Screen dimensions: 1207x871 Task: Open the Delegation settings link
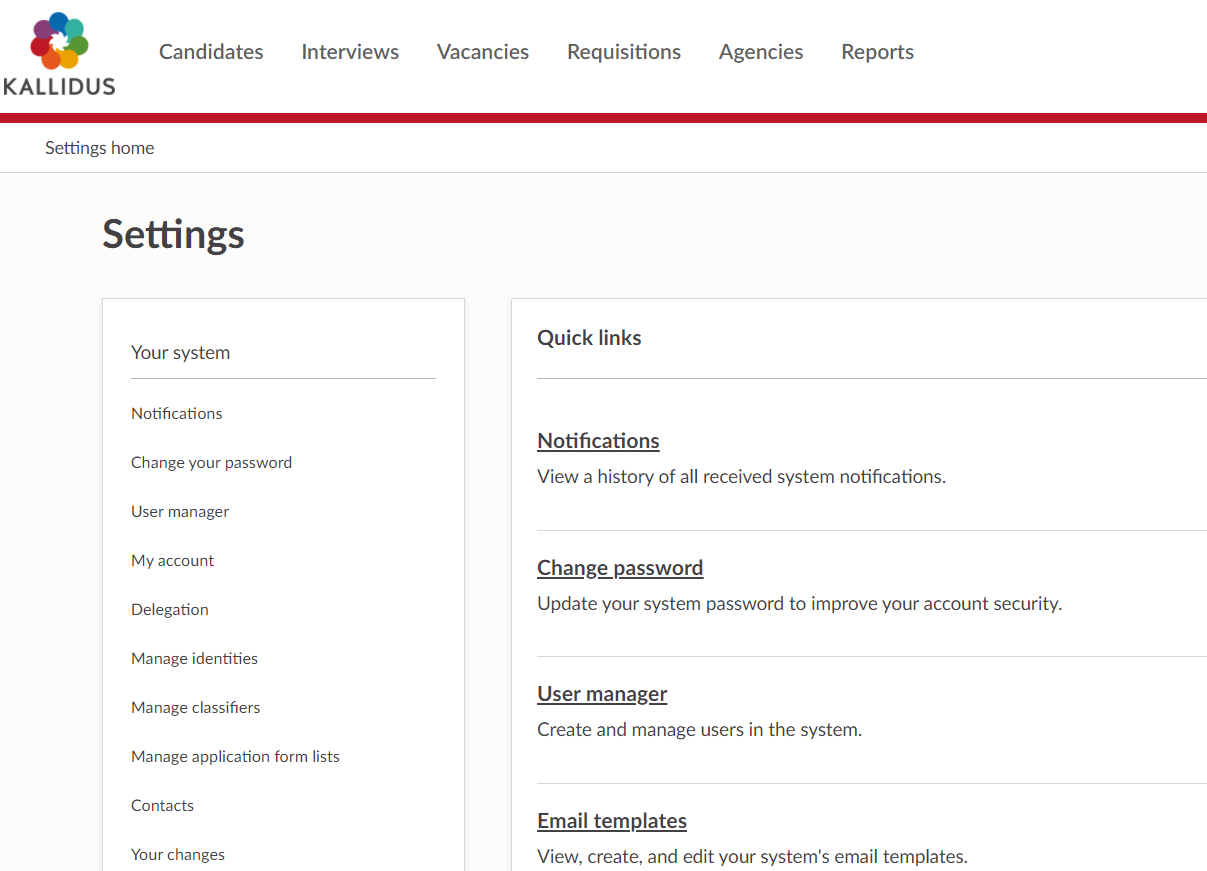170,610
